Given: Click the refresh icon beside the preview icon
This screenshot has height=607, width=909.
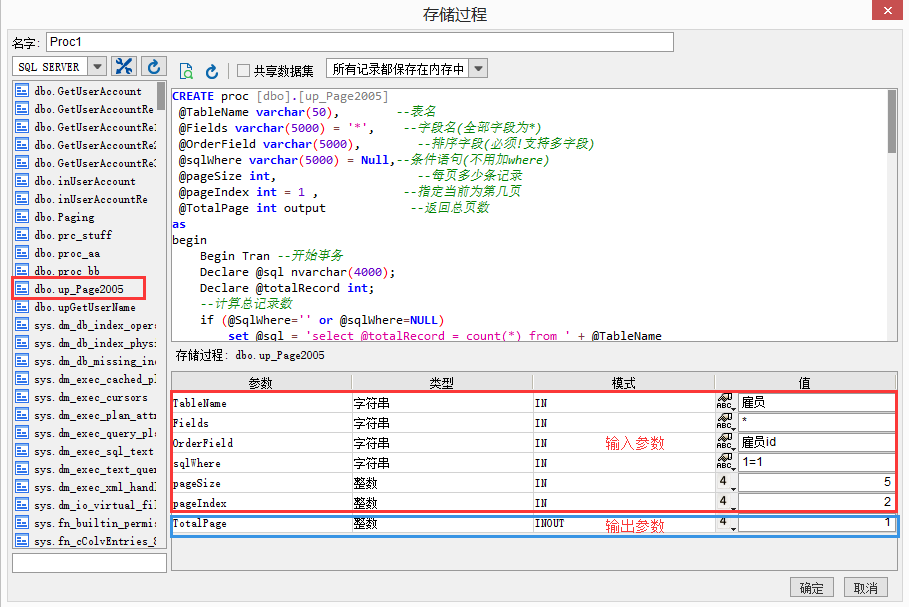Looking at the screenshot, I should click(x=212, y=71).
